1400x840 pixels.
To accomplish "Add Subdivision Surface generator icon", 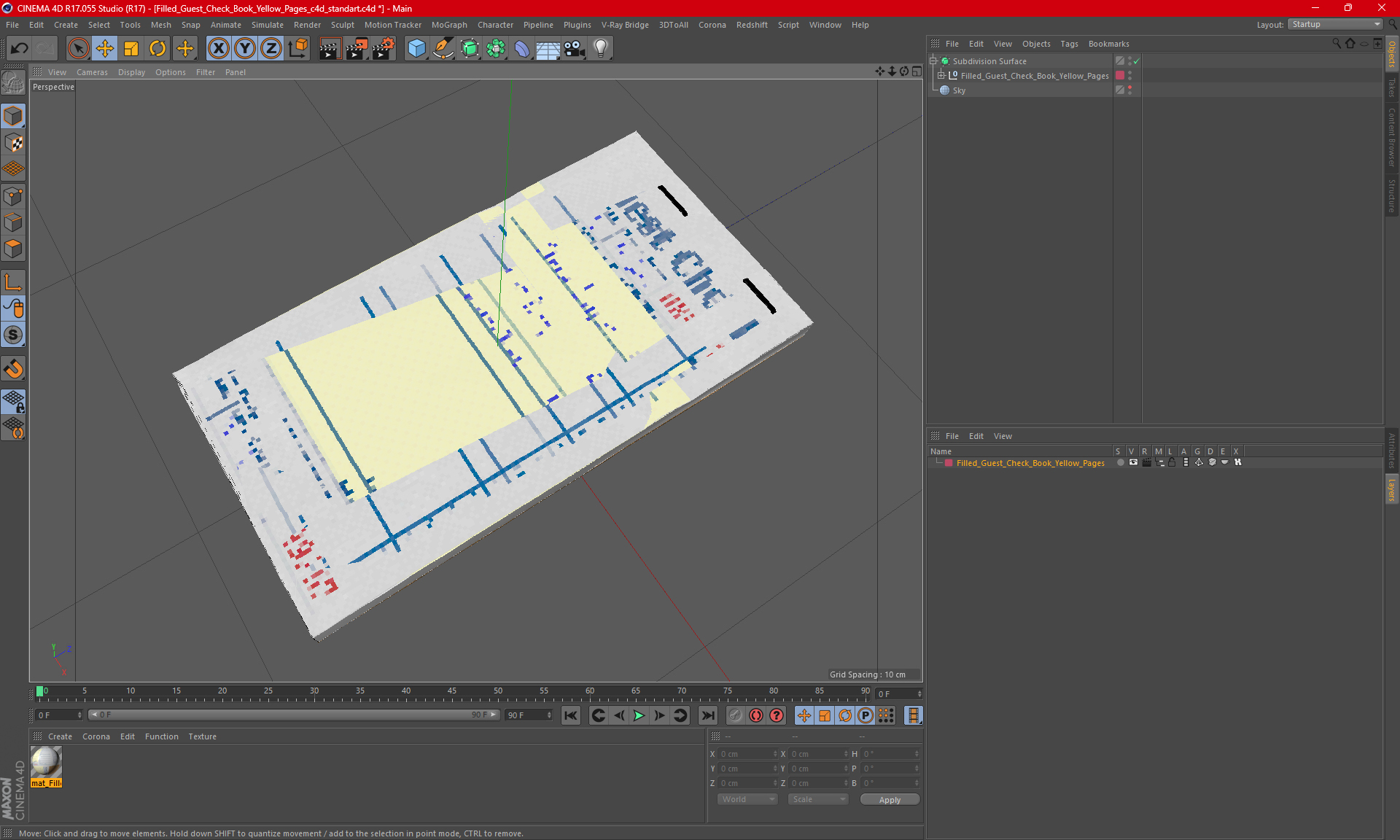I will coord(470,49).
